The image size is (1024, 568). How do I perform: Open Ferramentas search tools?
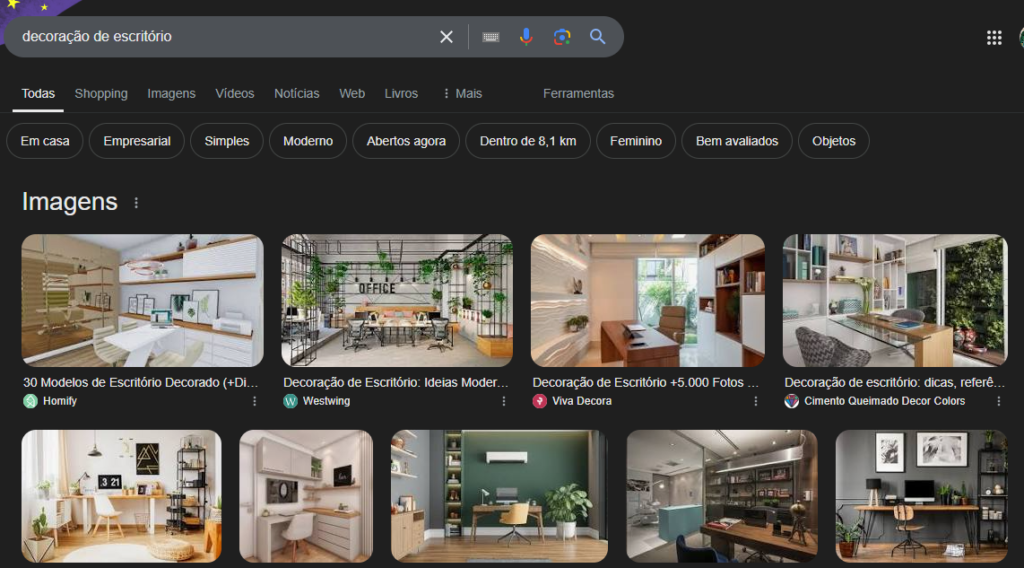pos(579,93)
